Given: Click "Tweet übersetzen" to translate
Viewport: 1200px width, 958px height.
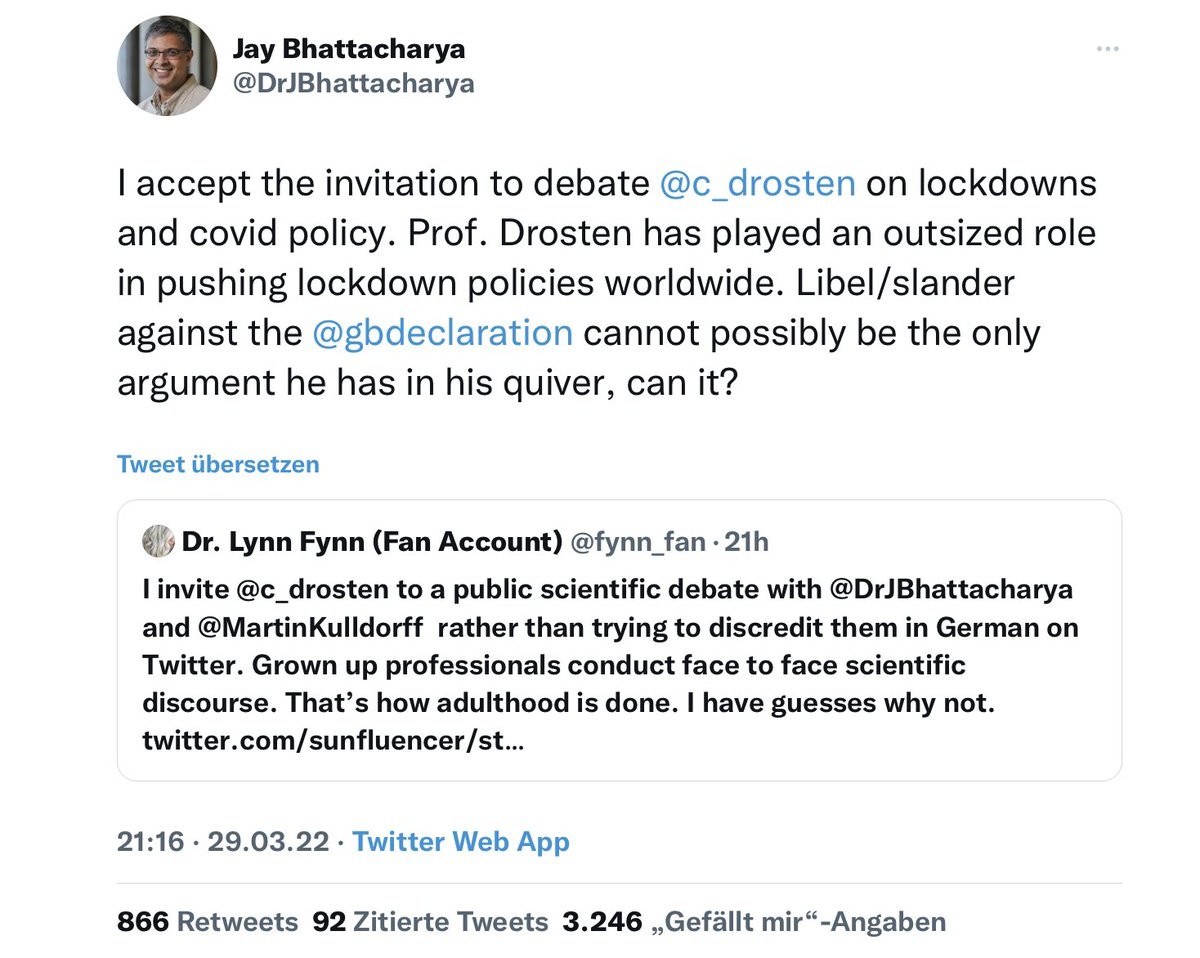Looking at the screenshot, I should [218, 464].
